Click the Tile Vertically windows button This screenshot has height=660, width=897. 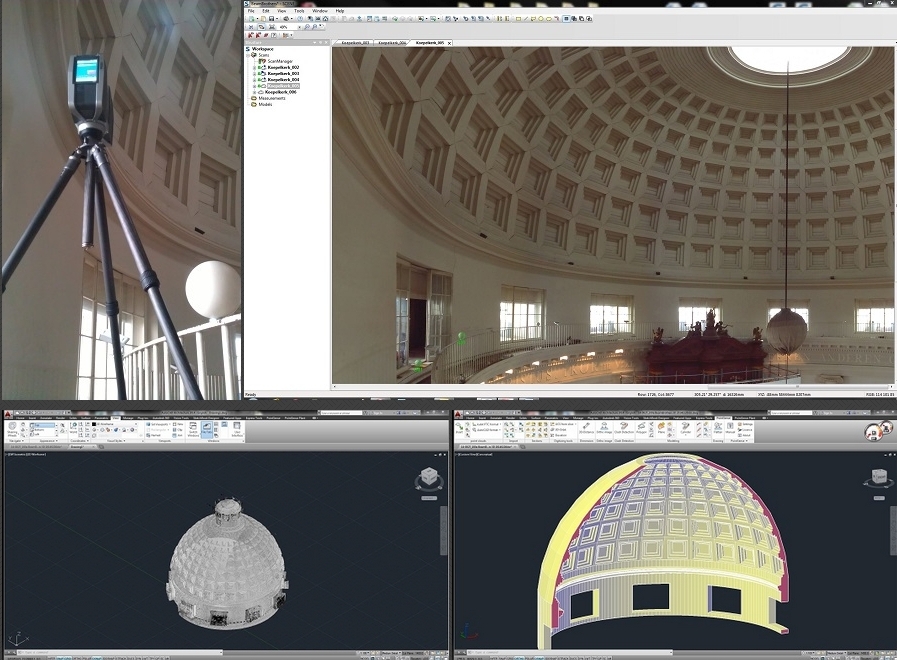[218, 430]
